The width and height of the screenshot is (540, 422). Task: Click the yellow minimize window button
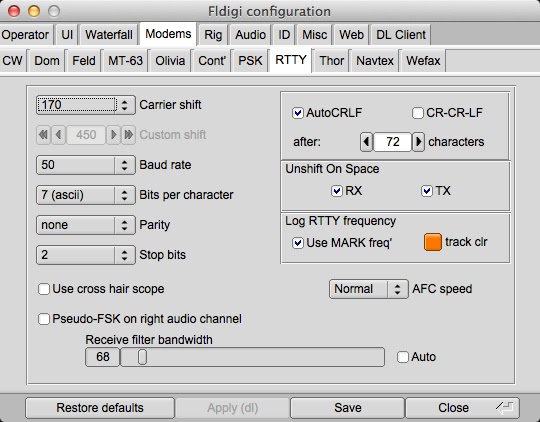click(34, 11)
